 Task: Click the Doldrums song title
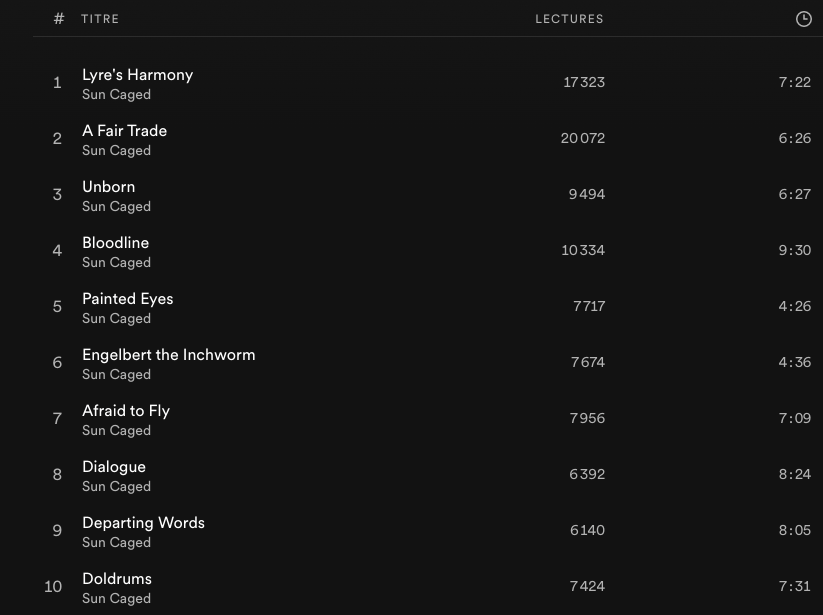pyautogui.click(x=117, y=579)
